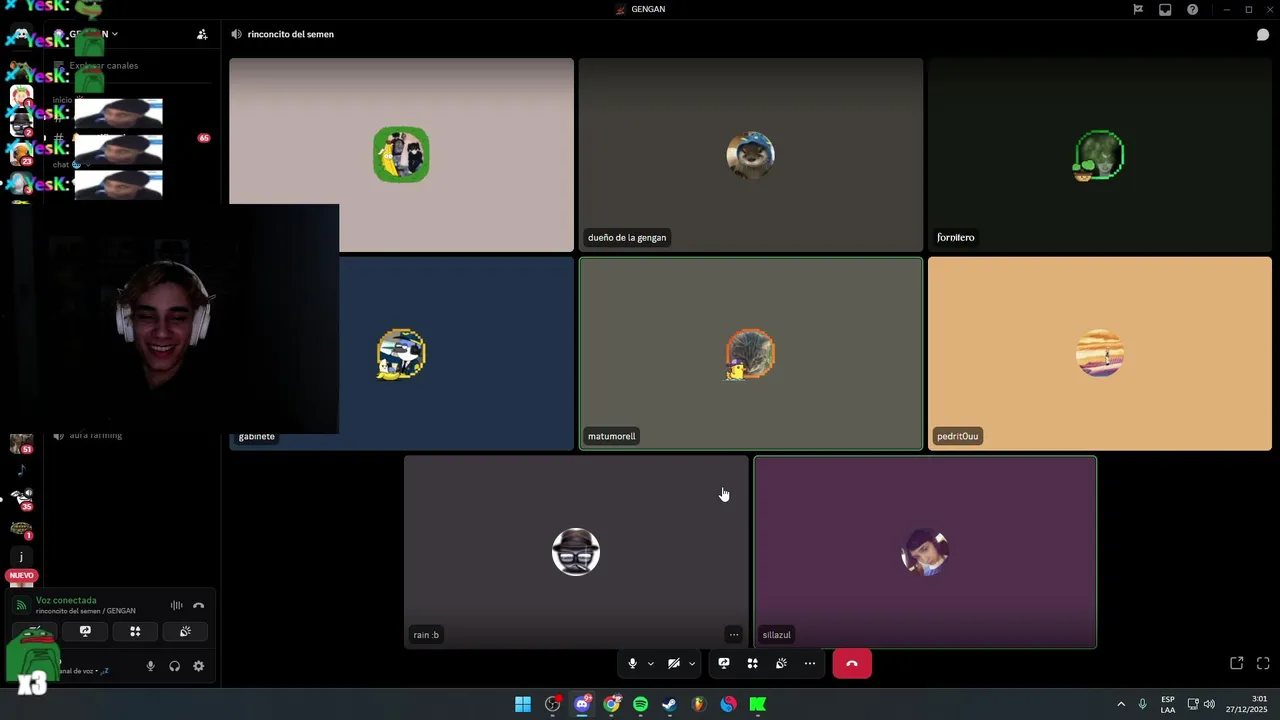Viewport: 1280px width, 720px height.
Task: Disconnect via the small phone icon in voice panel
Action: coord(198,605)
